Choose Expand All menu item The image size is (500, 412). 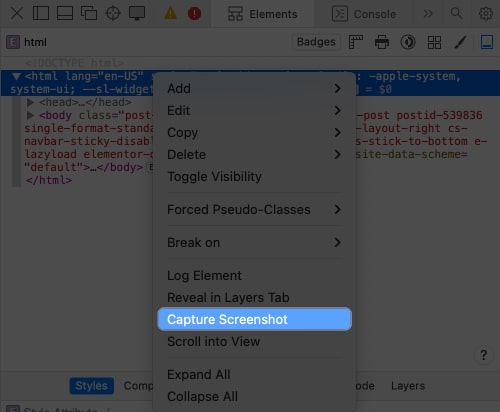pyautogui.click(x=254, y=374)
